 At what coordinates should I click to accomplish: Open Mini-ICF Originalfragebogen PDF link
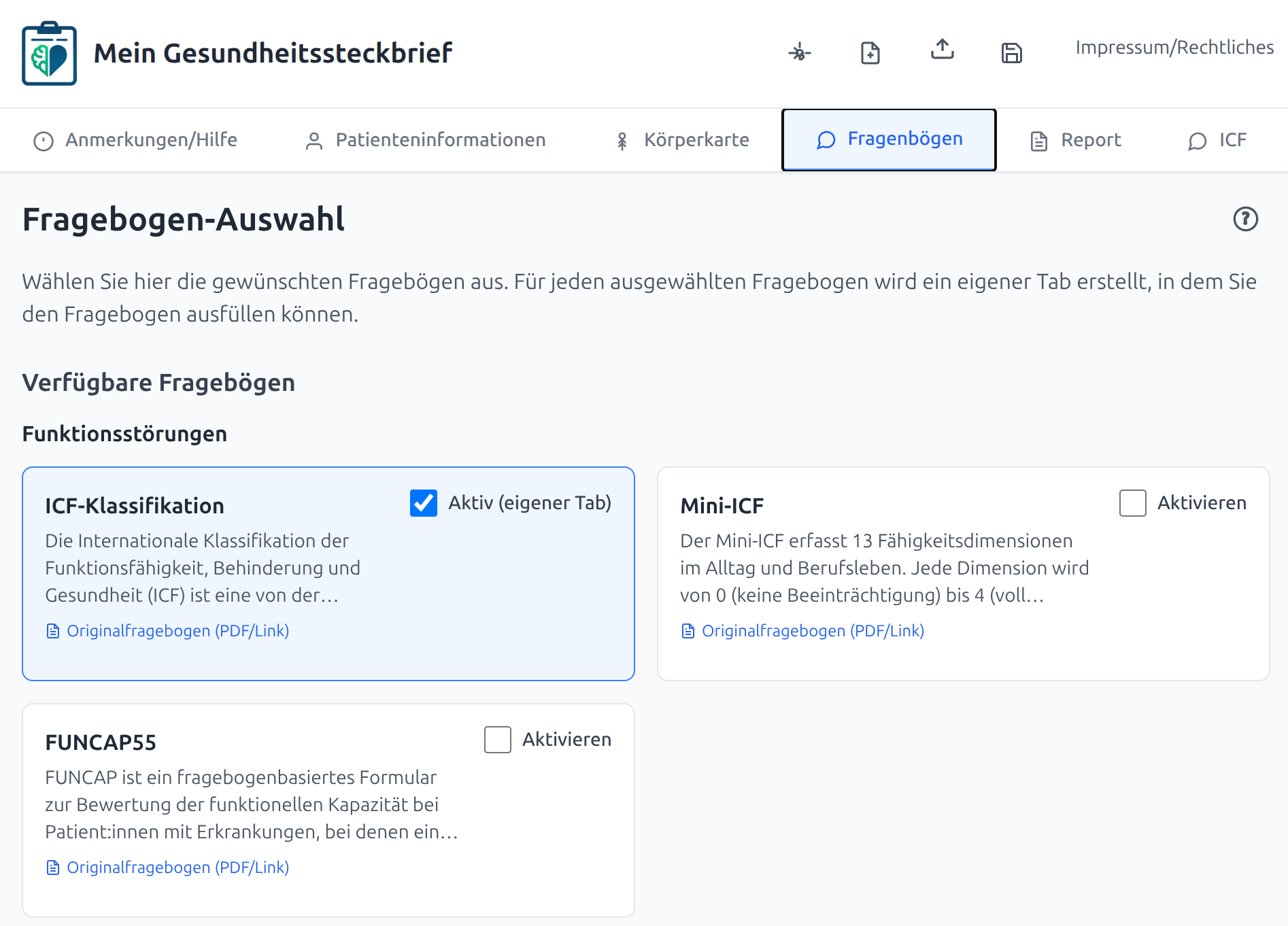click(x=813, y=631)
